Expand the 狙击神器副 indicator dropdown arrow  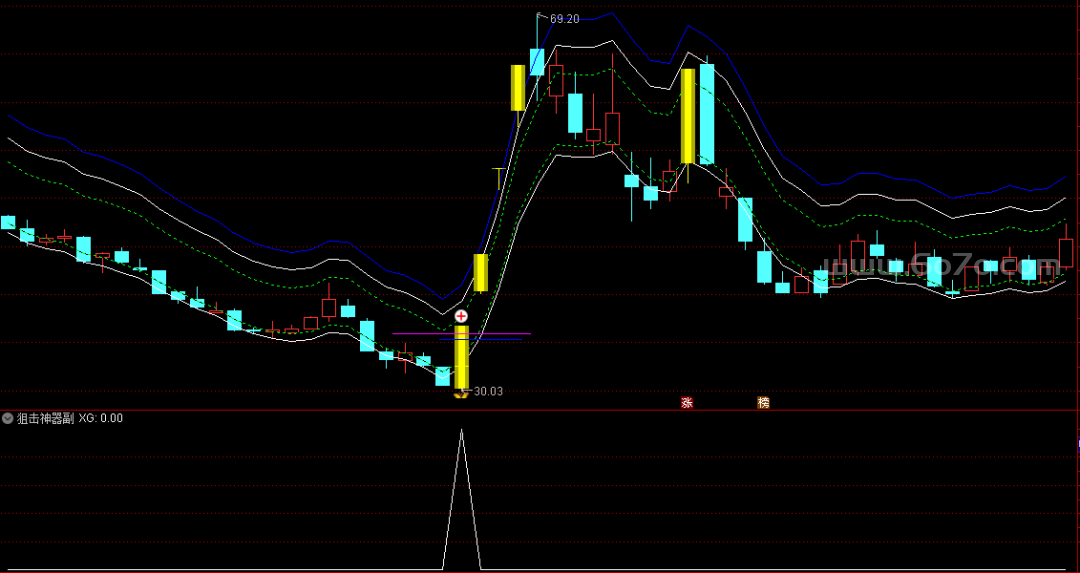coord(8,419)
